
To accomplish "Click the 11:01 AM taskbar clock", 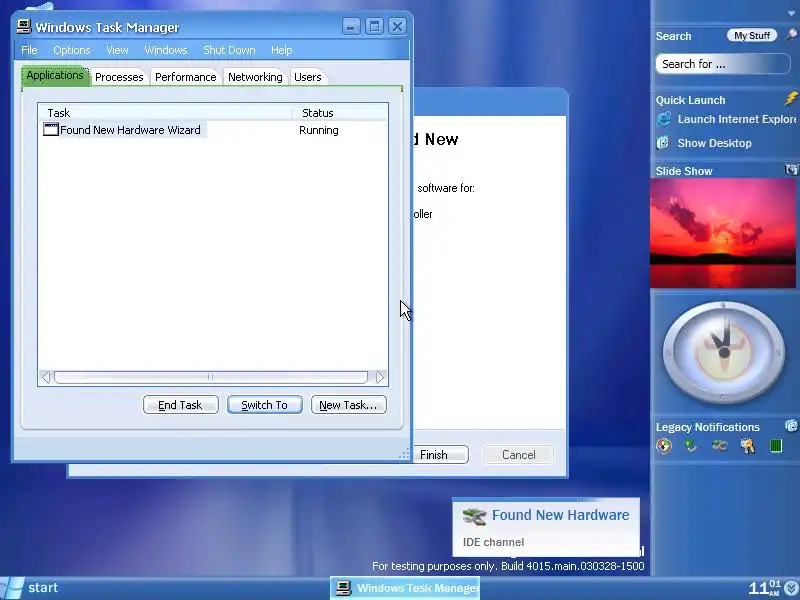I will click(765, 588).
